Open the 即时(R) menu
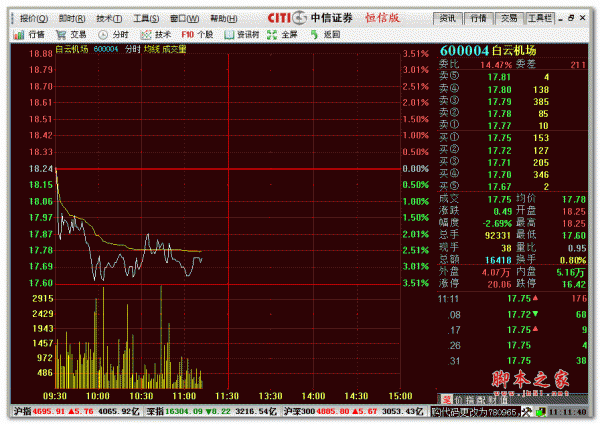 (72, 18)
